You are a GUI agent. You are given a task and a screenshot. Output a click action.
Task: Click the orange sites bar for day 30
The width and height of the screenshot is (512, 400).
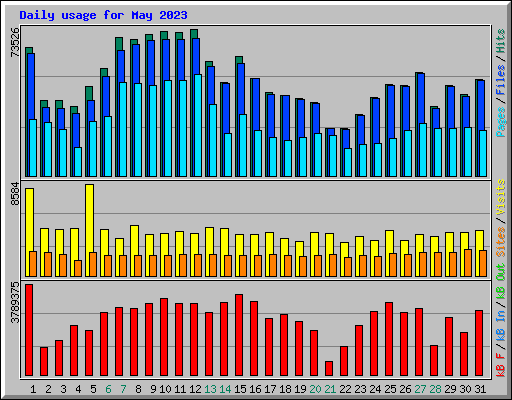tap(468, 263)
